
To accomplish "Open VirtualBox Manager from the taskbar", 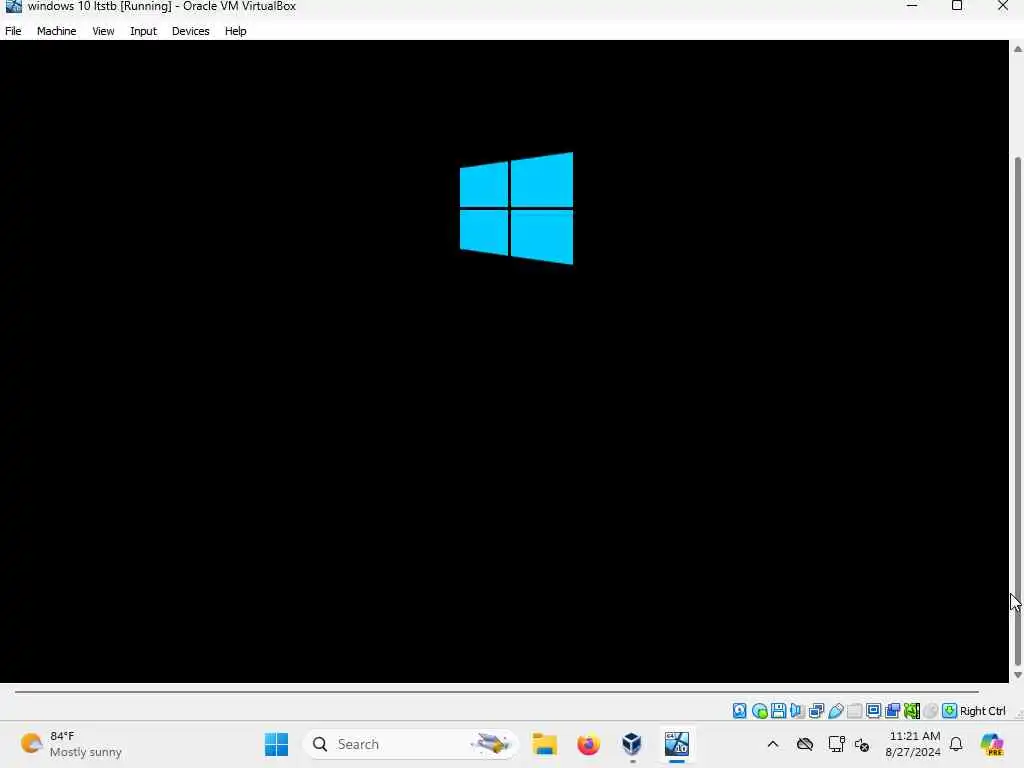I will (x=632, y=744).
